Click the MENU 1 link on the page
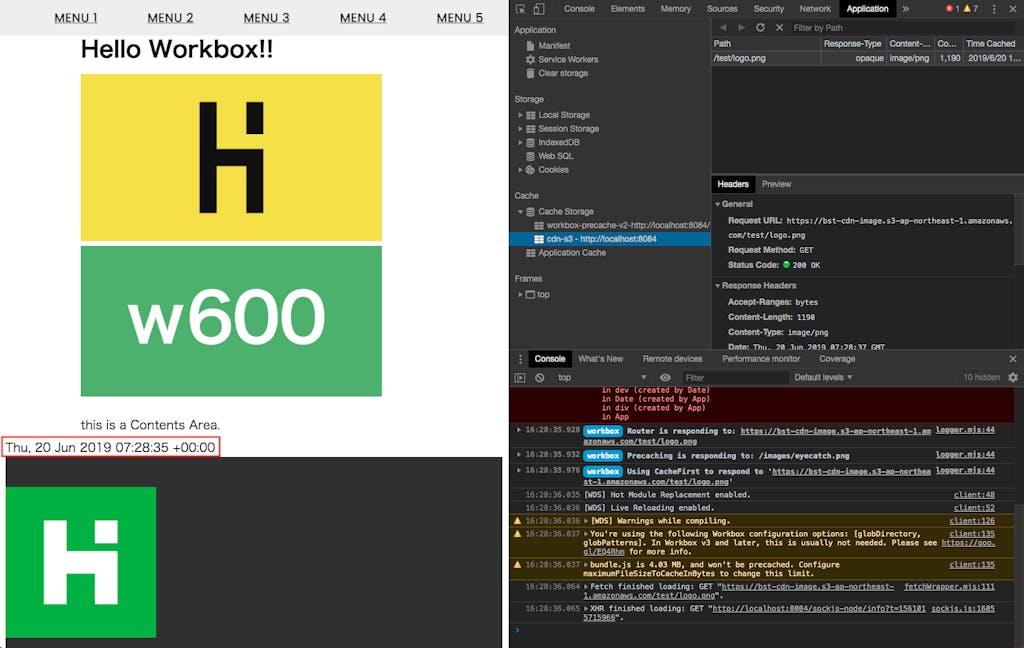The width and height of the screenshot is (1024, 648). click(76, 18)
